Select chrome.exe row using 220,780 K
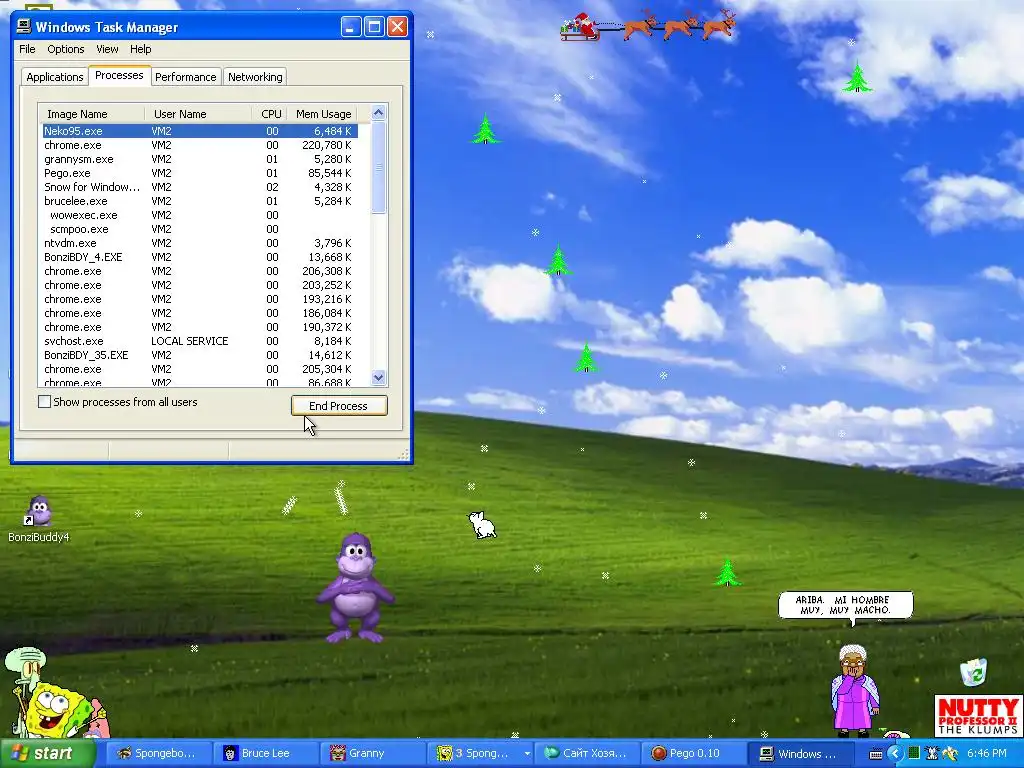Image resolution: width=1024 pixels, height=768 pixels. [x=200, y=145]
